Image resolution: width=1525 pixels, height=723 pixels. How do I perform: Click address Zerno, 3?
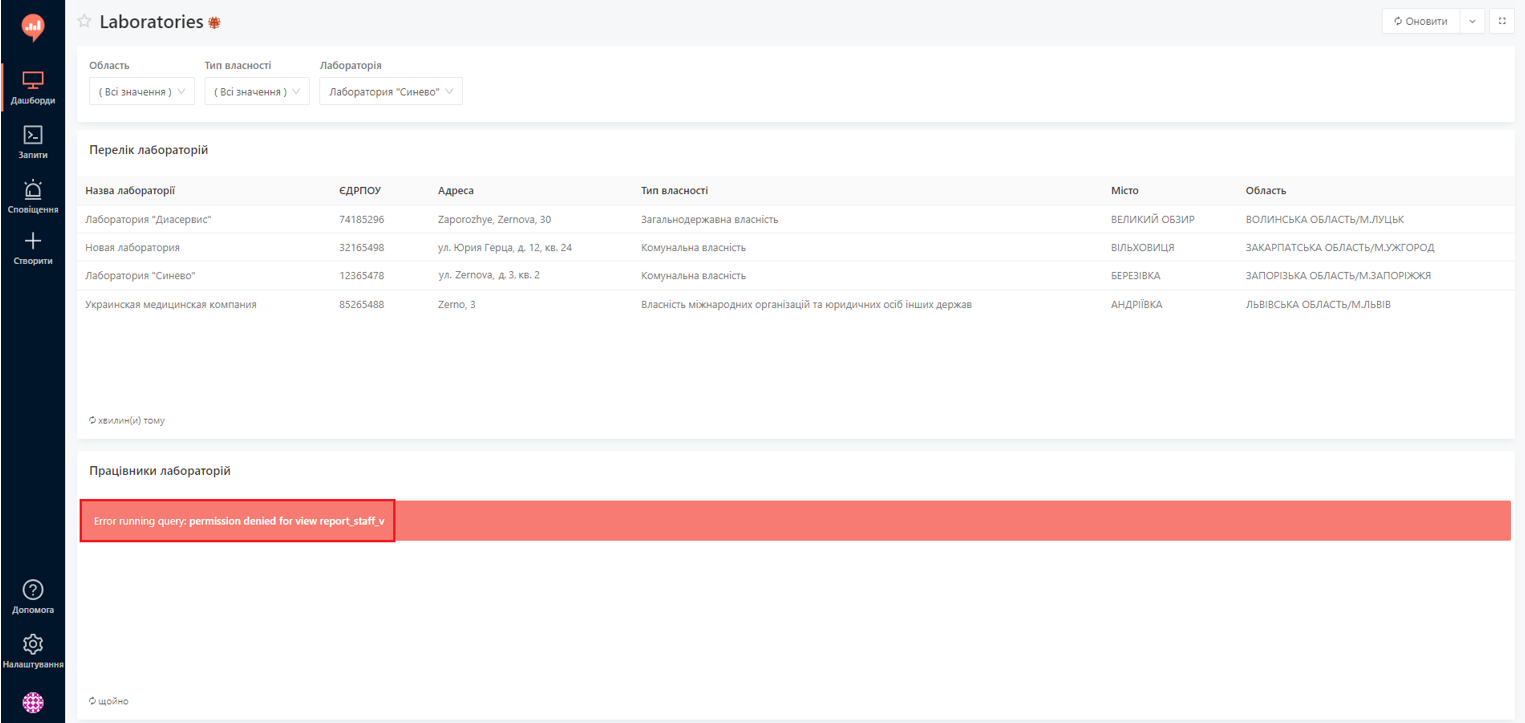[457, 305]
